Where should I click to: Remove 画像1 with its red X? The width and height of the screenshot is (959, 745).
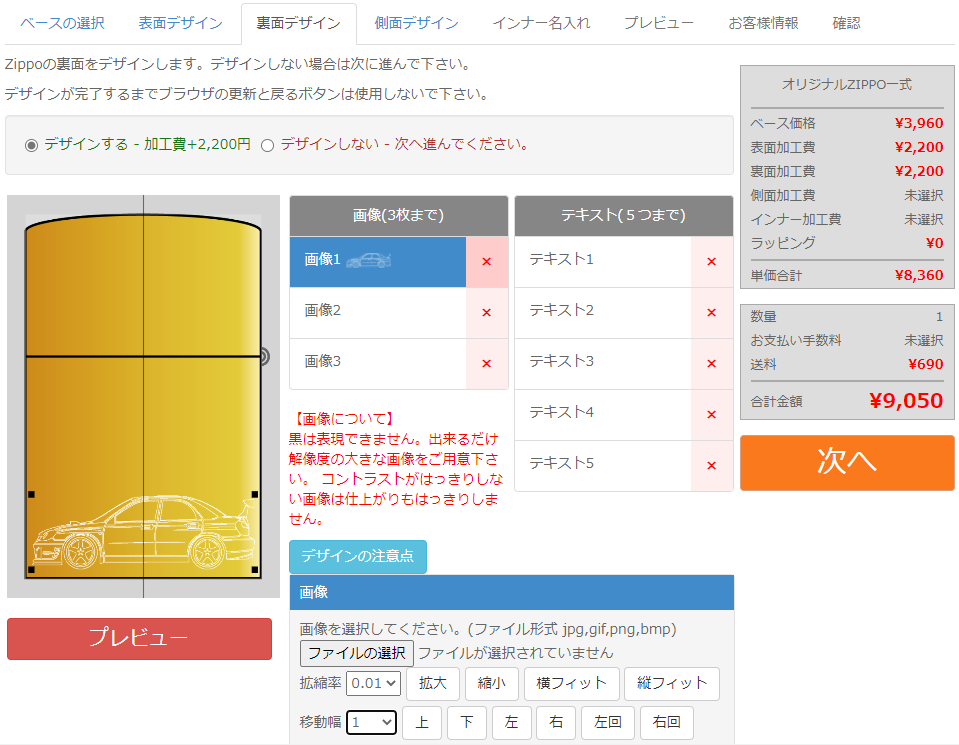[x=487, y=262]
